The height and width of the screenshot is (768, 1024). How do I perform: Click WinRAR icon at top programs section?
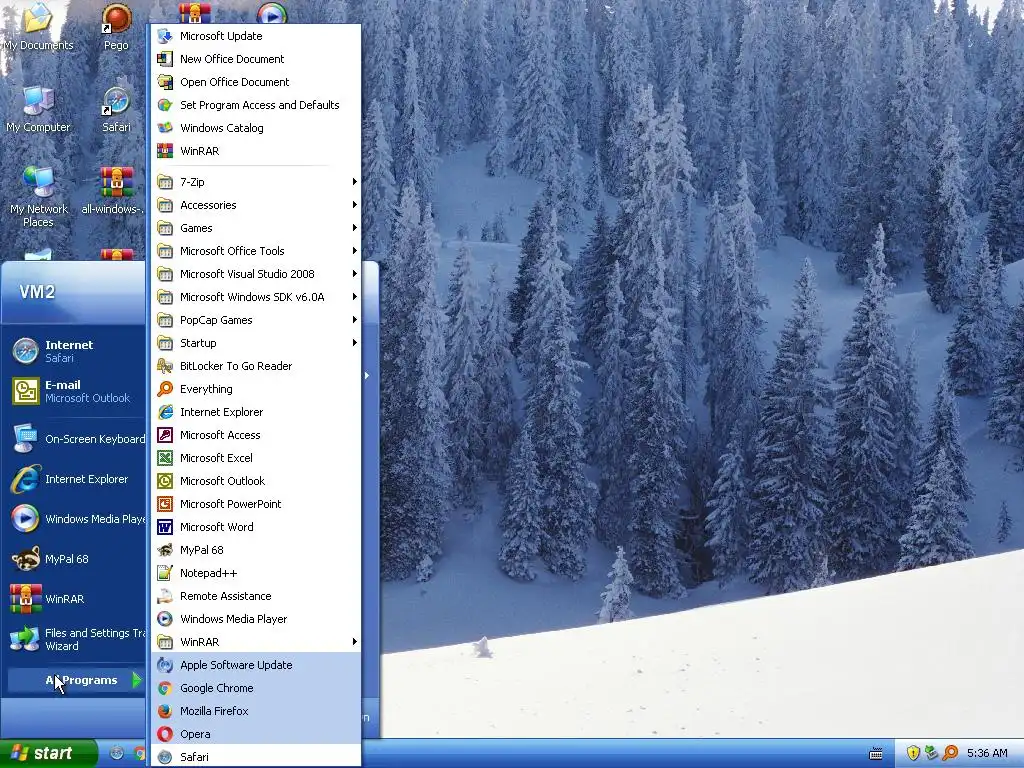165,151
